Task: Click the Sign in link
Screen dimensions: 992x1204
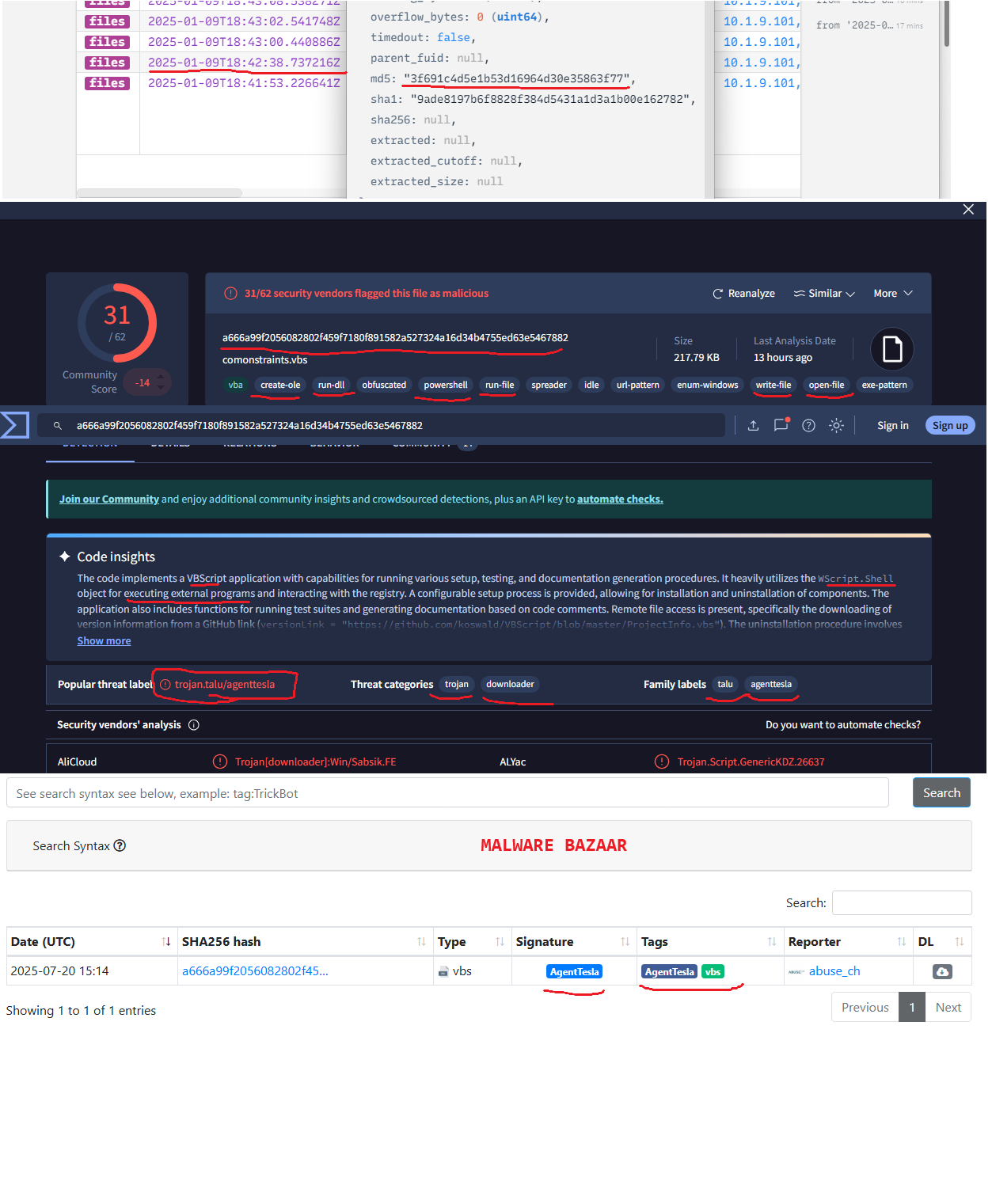Action: pos(893,426)
